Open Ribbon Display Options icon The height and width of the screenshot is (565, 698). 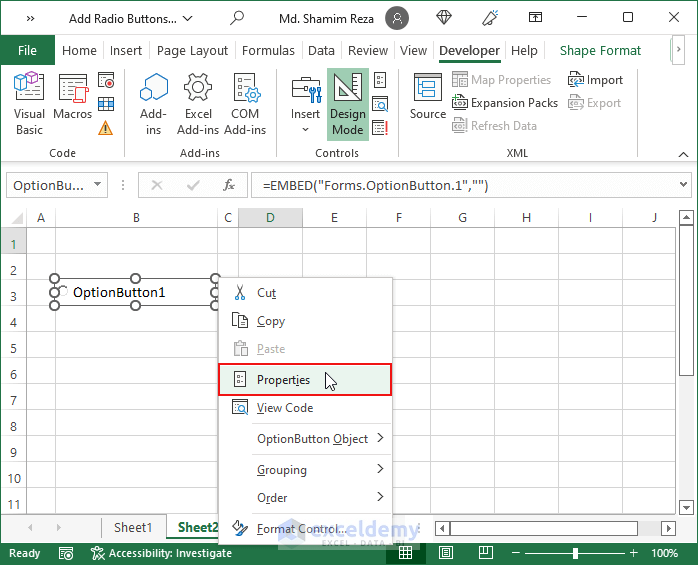(x=535, y=17)
